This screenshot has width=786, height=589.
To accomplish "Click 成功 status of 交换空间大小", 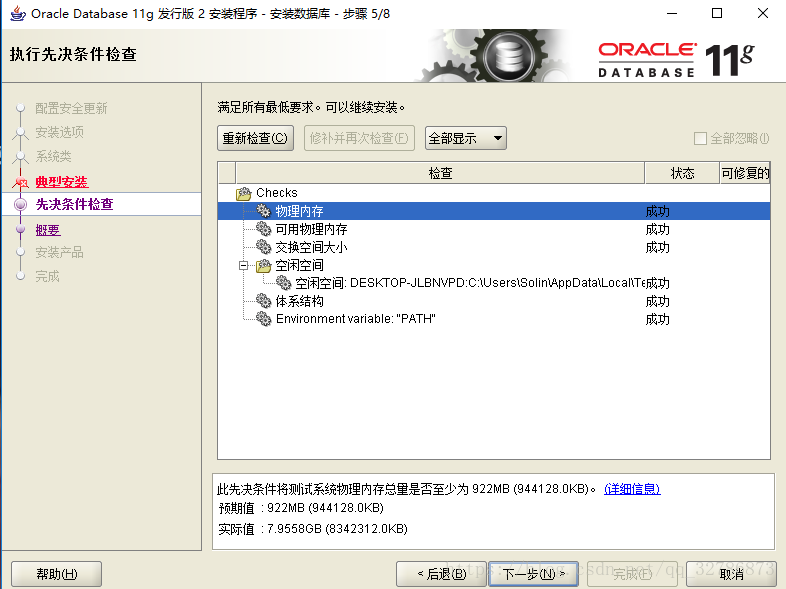I will click(657, 247).
